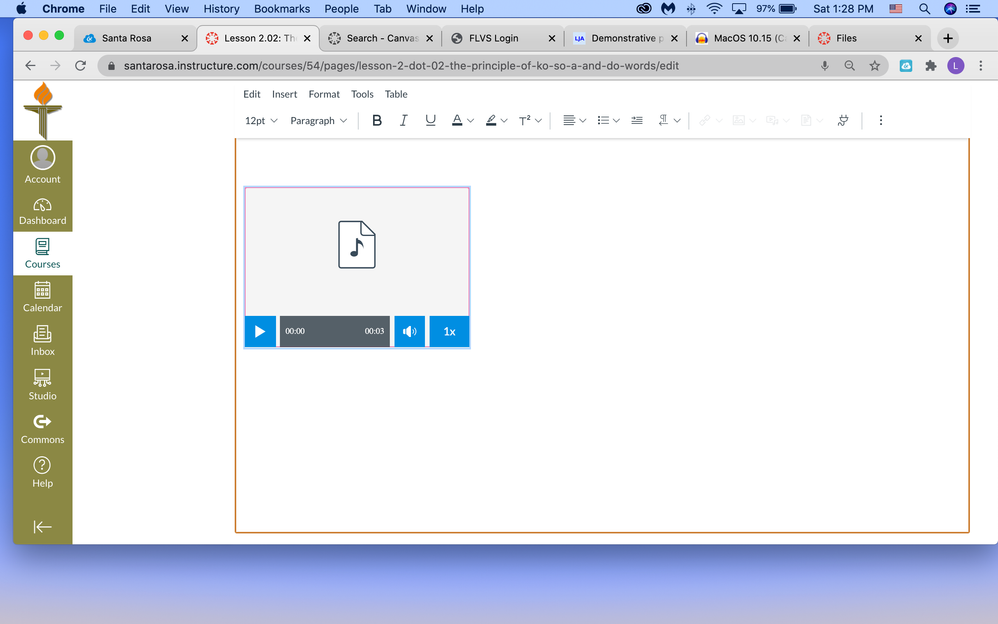
Task: Toggle underline formatting in editor toolbar
Action: click(x=430, y=120)
